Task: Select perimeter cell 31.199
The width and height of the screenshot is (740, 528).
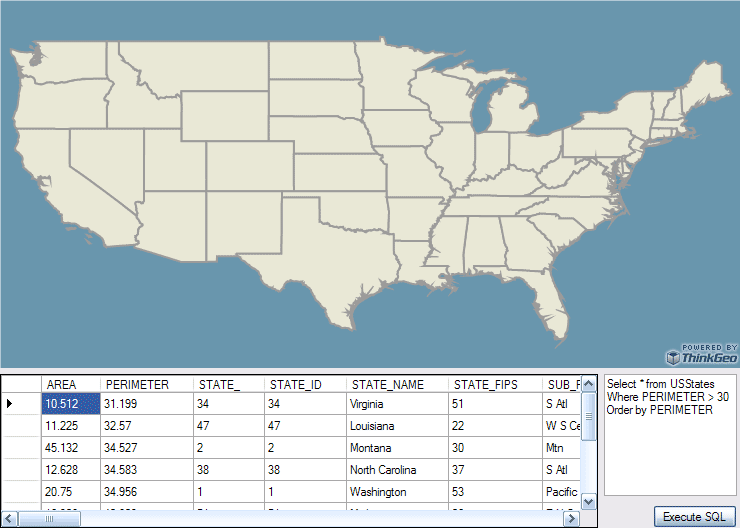Action: click(147, 404)
